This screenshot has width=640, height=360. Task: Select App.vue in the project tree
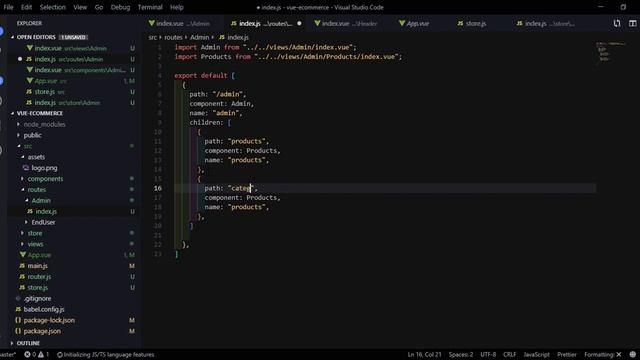39,255
